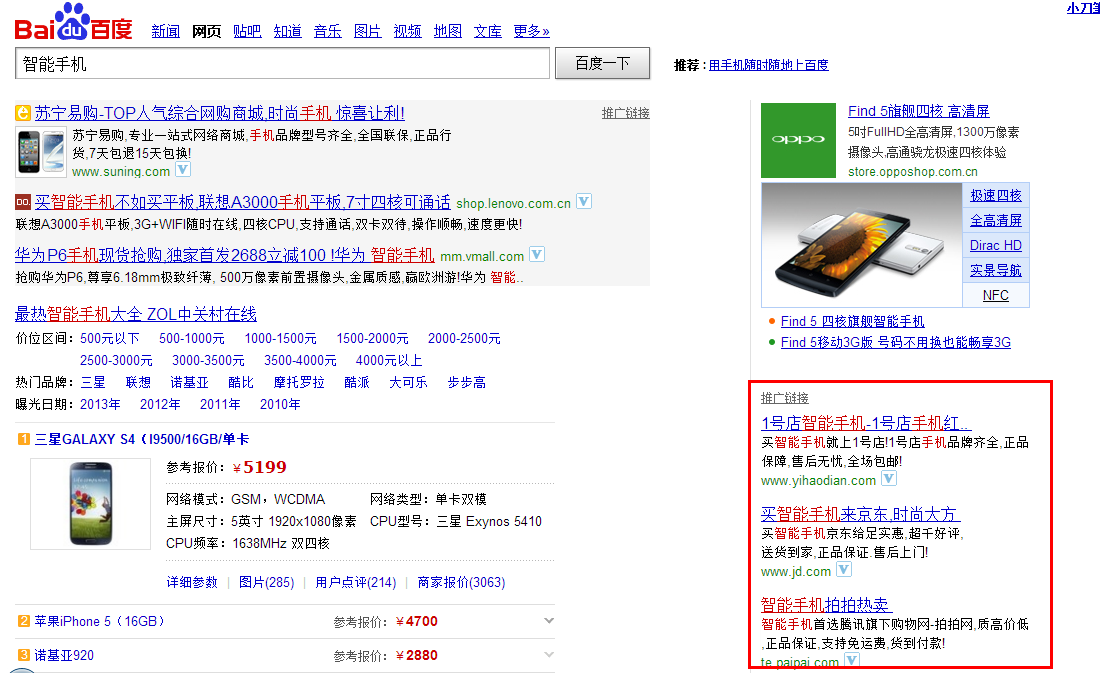Select brand 步步高
Viewport: 1100px width, 673px height.
point(467,382)
